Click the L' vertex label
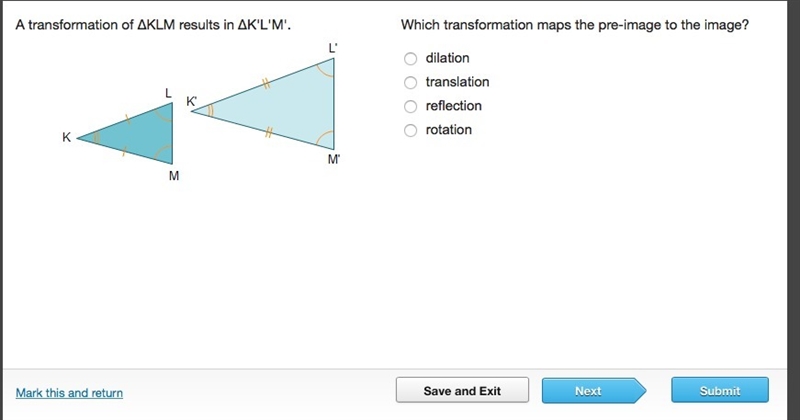800x420 pixels. (x=333, y=48)
